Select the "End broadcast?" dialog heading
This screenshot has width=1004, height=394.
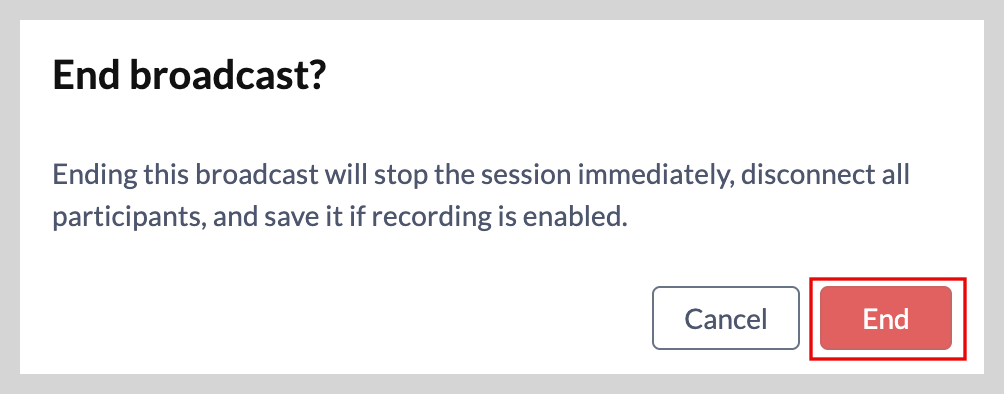(190, 76)
